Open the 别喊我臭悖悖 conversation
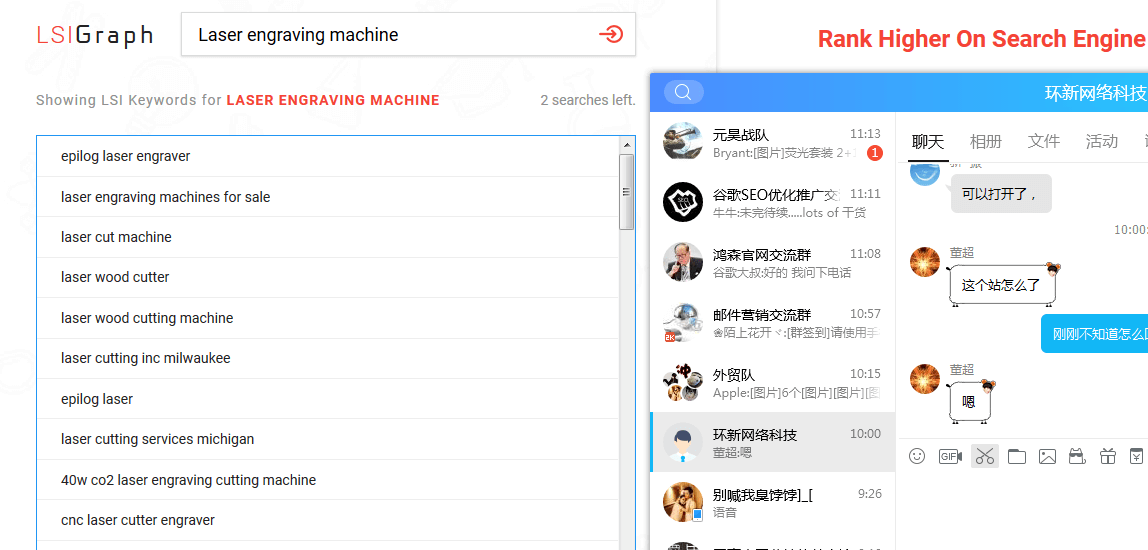Image resolution: width=1148 pixels, height=550 pixels. pos(772,502)
